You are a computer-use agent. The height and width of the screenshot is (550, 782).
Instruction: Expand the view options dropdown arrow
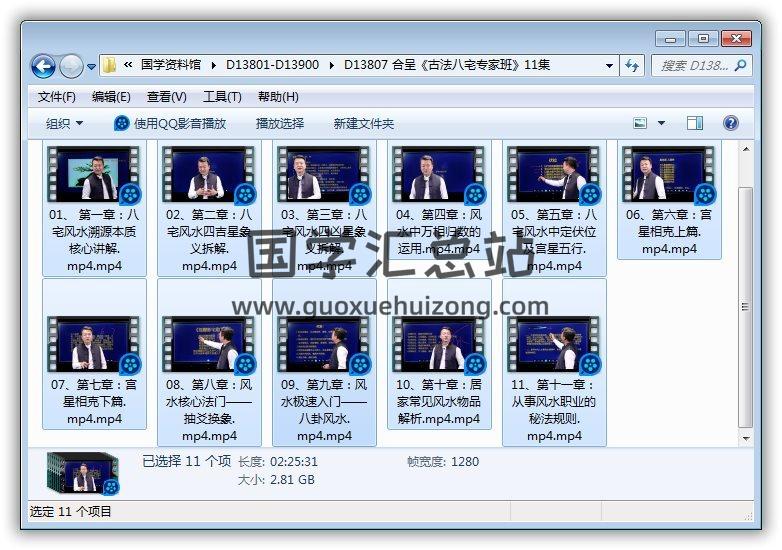tap(661, 123)
